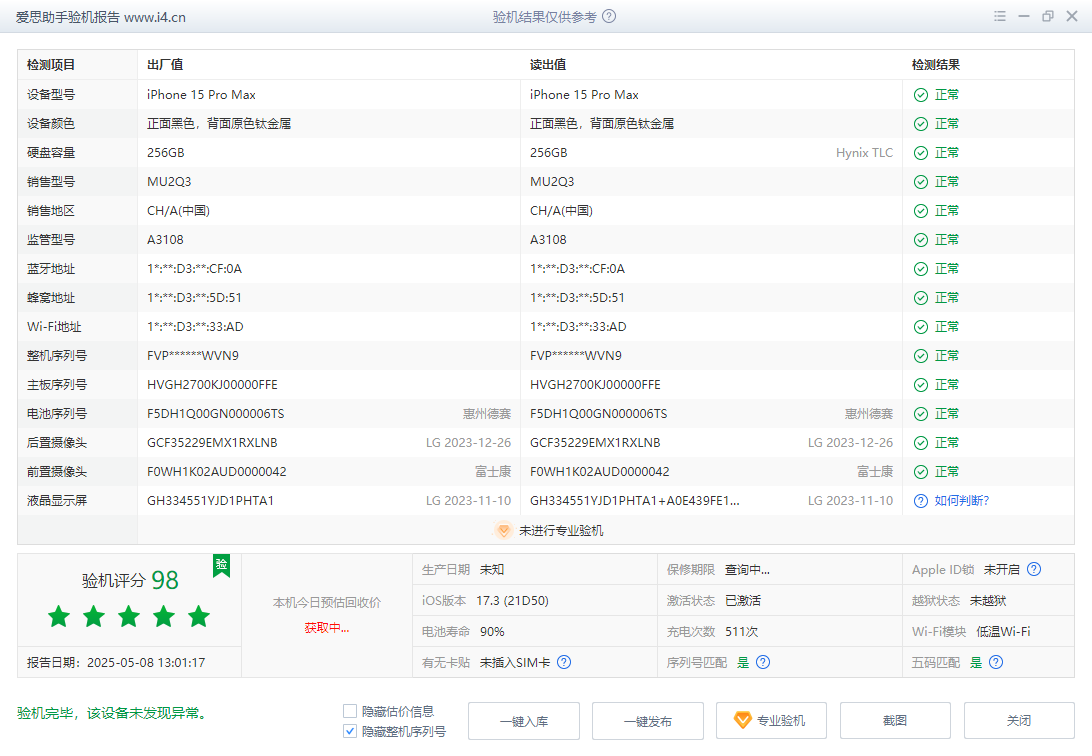Click the iOS version 17.3 (21D50)

tap(513, 601)
